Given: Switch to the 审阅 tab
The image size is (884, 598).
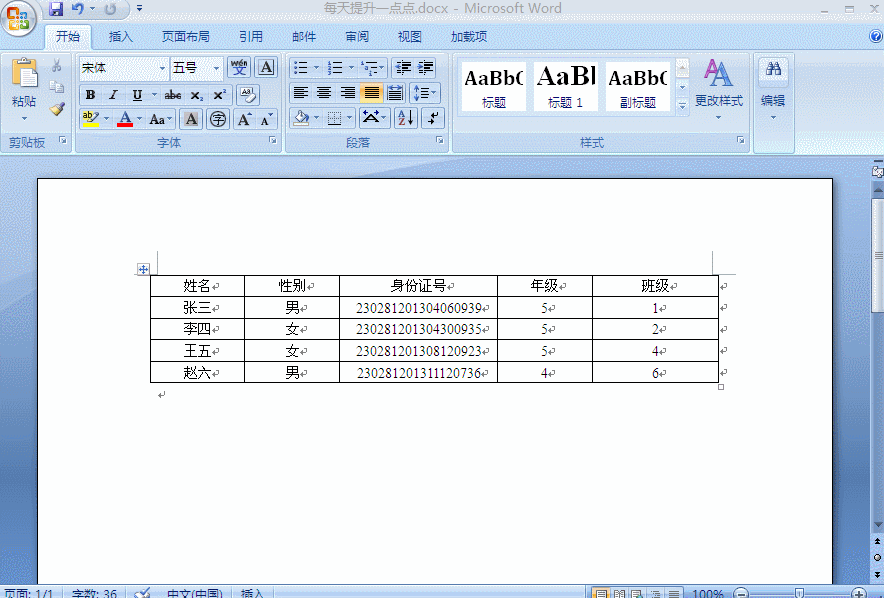Looking at the screenshot, I should tap(357, 37).
